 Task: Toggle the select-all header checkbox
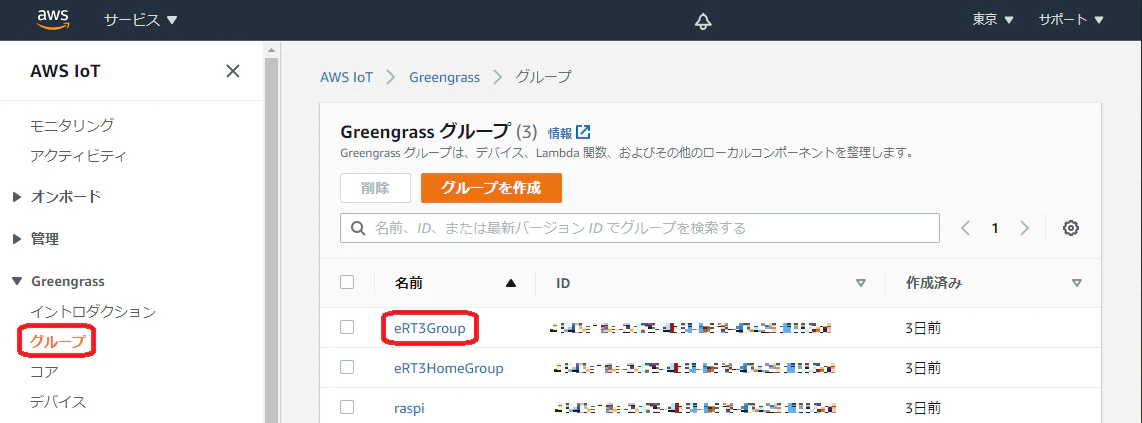point(347,282)
